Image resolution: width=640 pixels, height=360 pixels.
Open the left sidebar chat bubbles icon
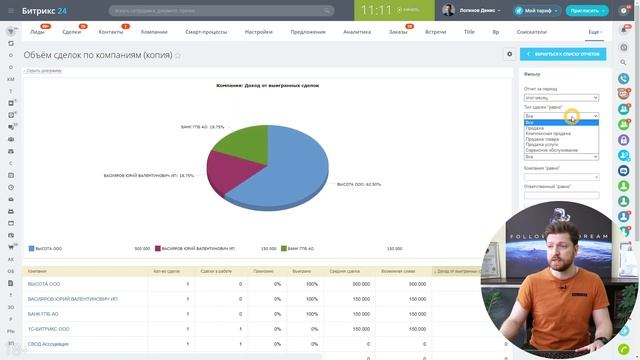coord(11,127)
